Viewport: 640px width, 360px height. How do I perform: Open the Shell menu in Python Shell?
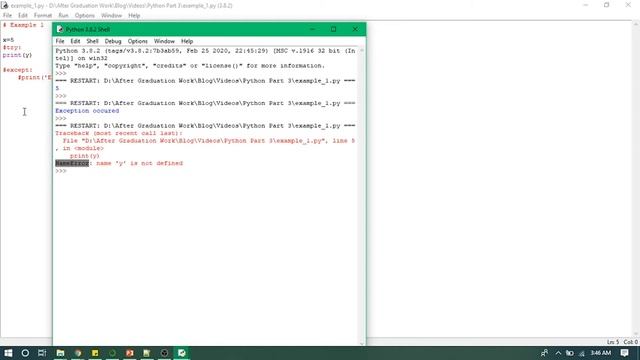pyautogui.click(x=92, y=41)
